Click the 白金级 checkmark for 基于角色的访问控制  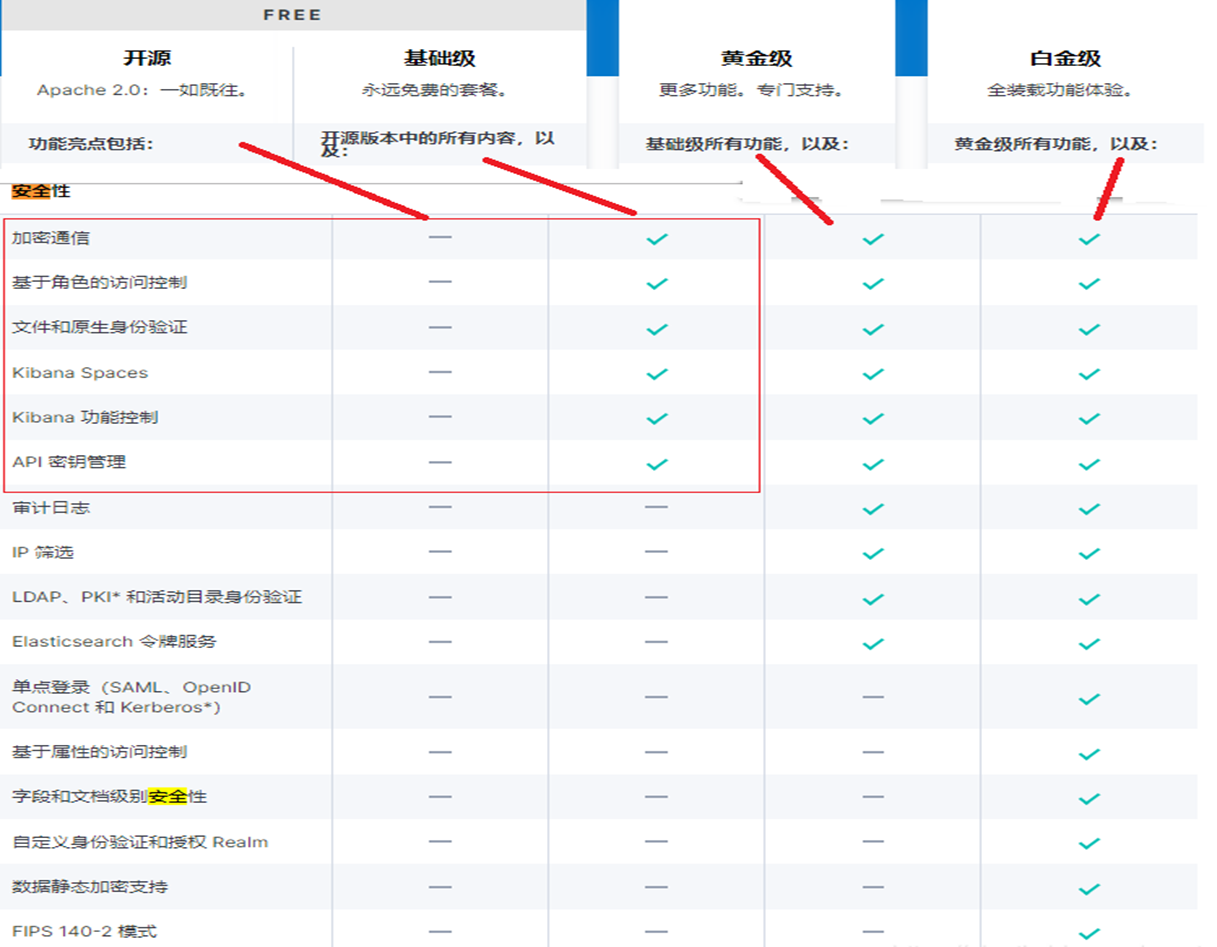pos(1089,284)
